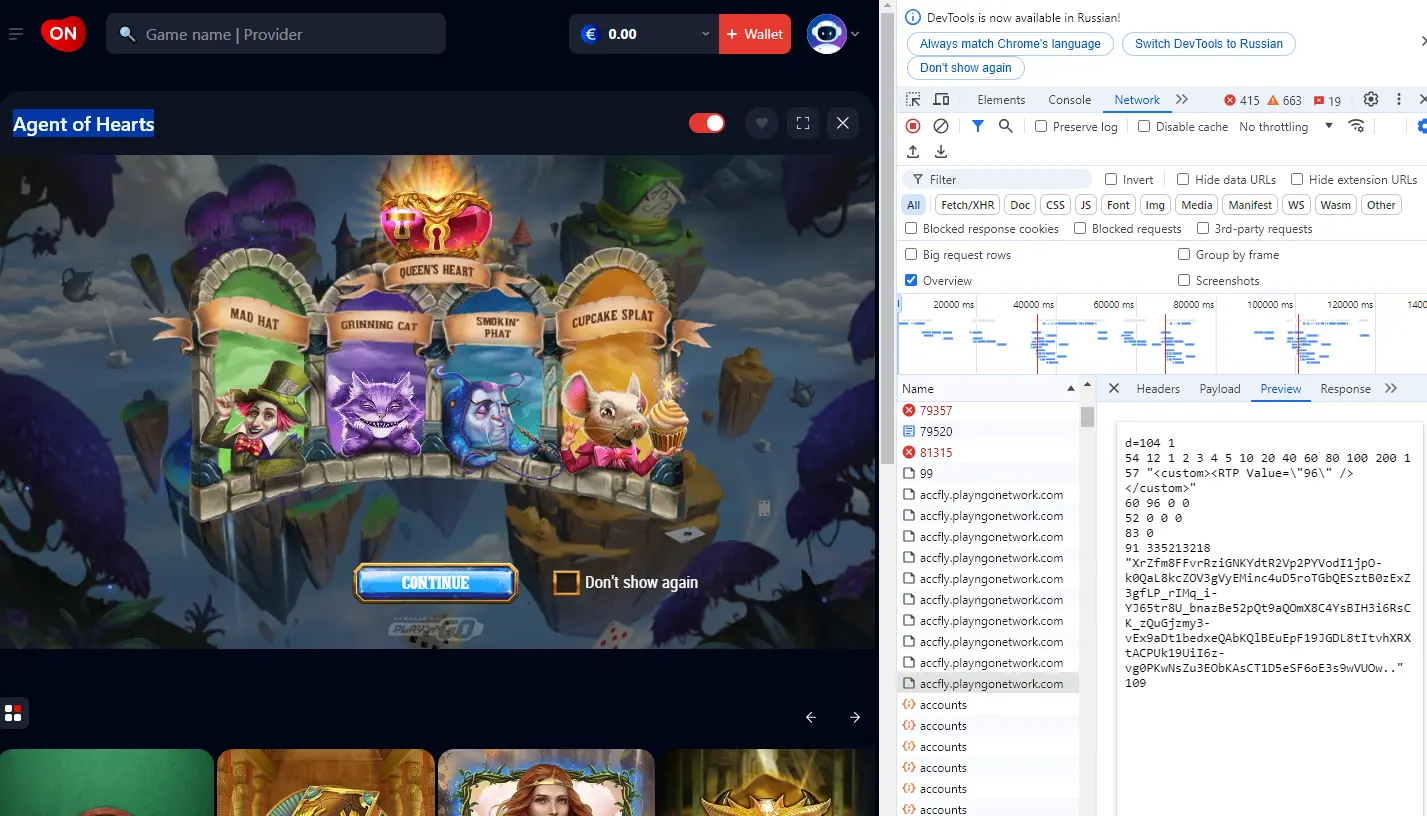Enable Big request rows
The width and height of the screenshot is (1427, 816).
click(x=911, y=255)
